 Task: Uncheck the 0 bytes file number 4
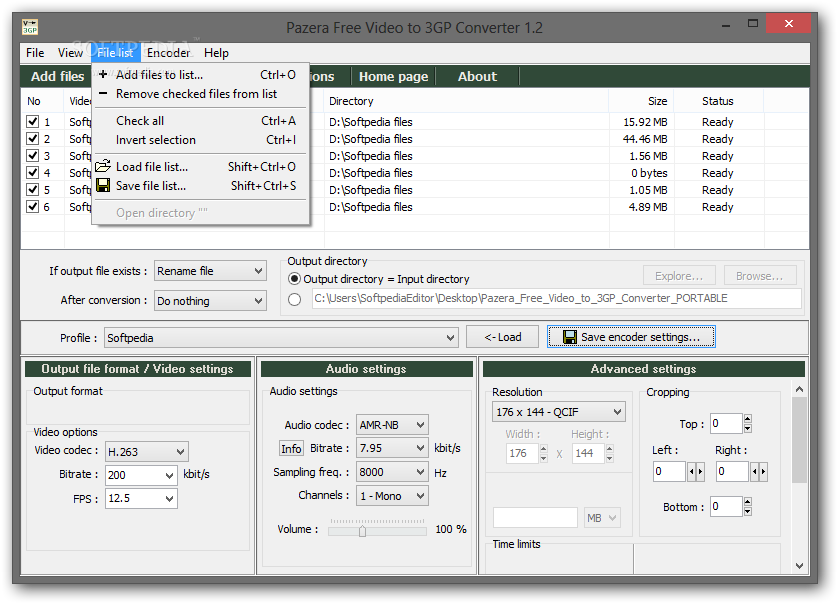click(33, 173)
